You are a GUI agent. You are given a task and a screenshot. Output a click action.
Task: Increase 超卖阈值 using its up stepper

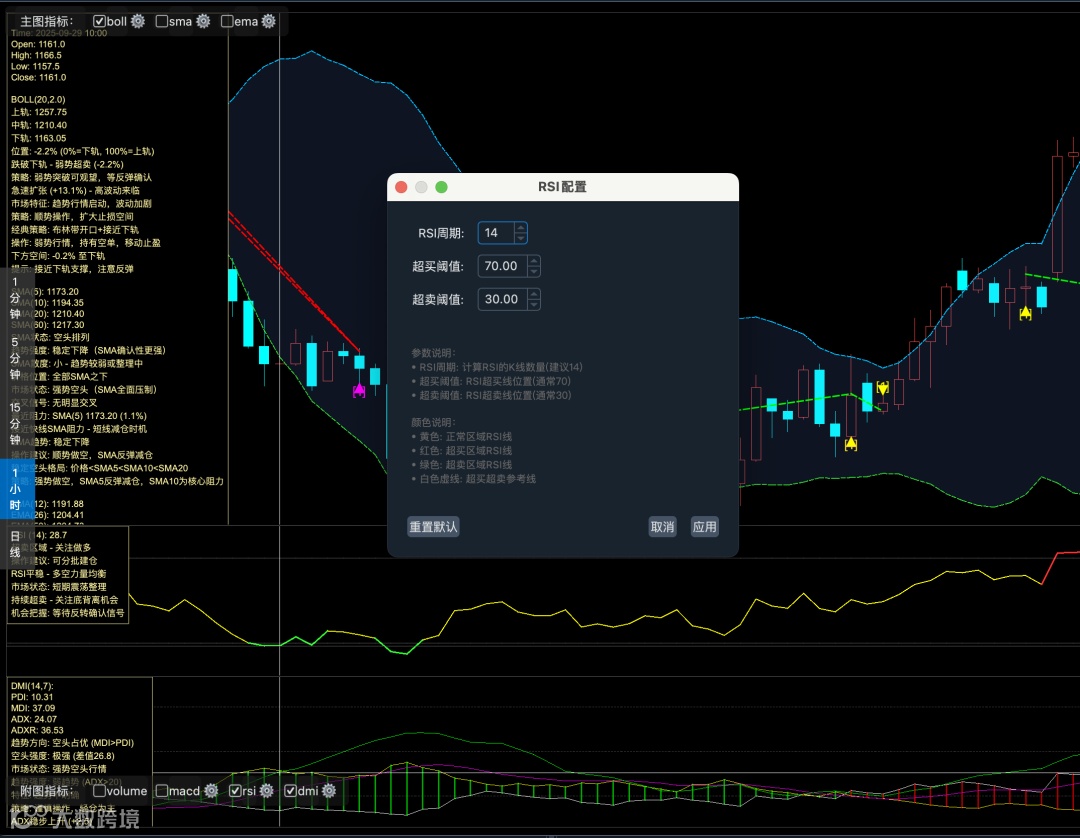pos(534,294)
